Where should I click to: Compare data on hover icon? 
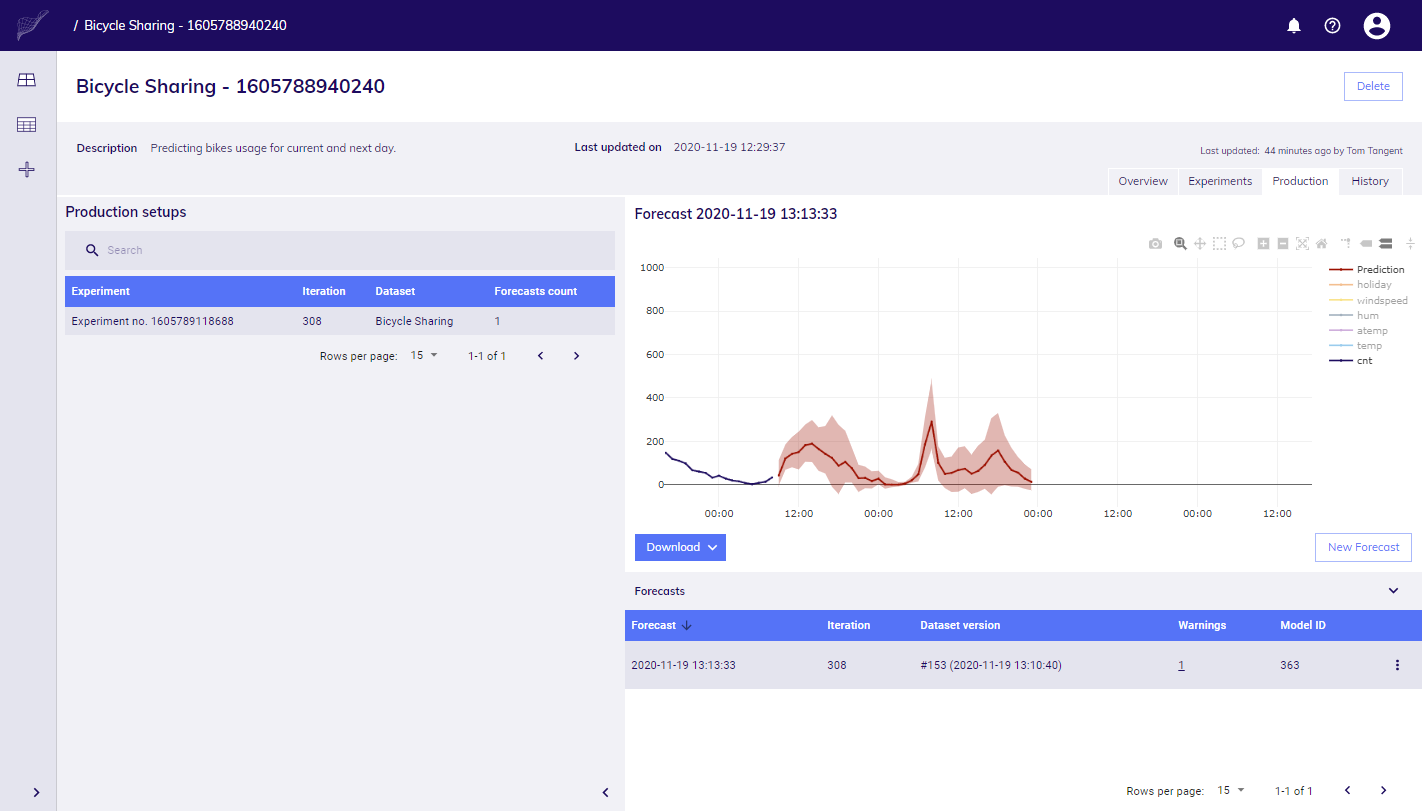pyautogui.click(x=1386, y=243)
